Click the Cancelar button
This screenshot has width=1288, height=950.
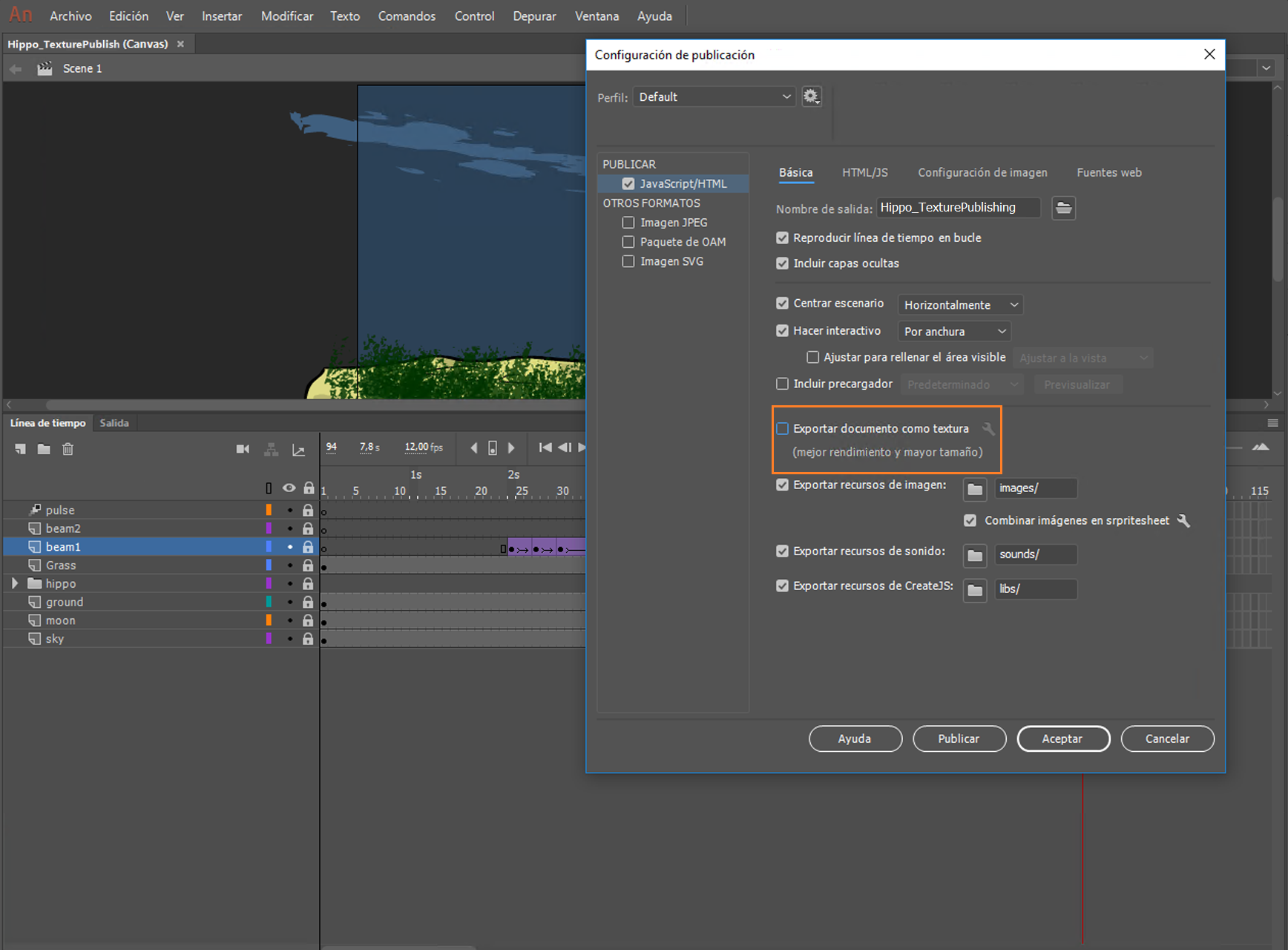pos(1166,738)
